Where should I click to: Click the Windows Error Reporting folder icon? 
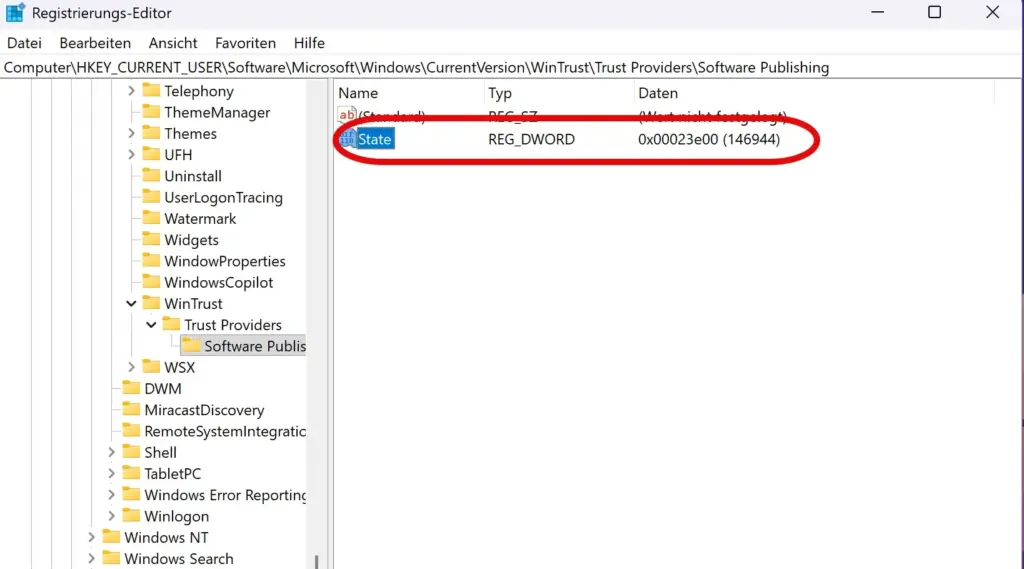click(131, 495)
